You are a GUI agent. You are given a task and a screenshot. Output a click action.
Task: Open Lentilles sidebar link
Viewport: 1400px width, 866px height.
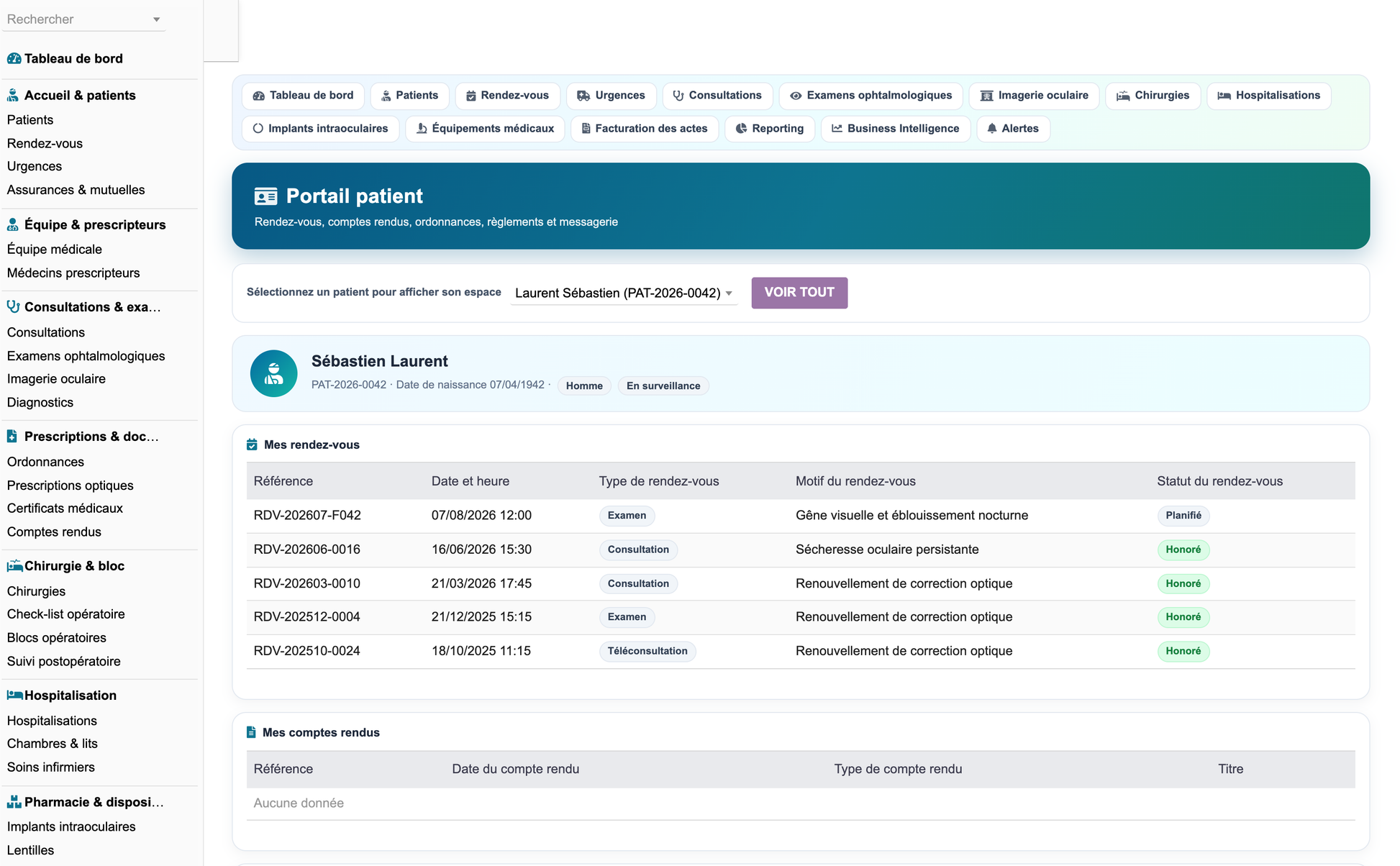click(30, 850)
